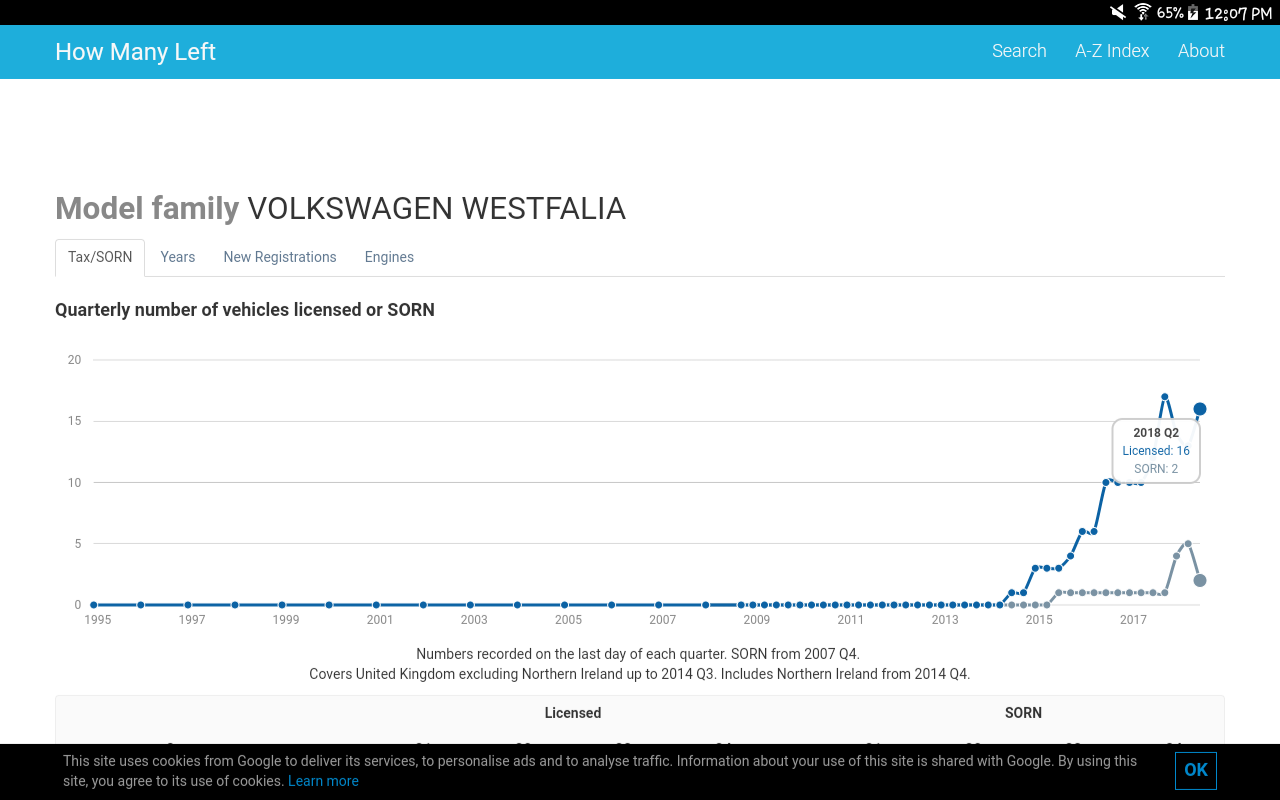
Task: Click the 2017 x-axis label
Action: 1133,620
